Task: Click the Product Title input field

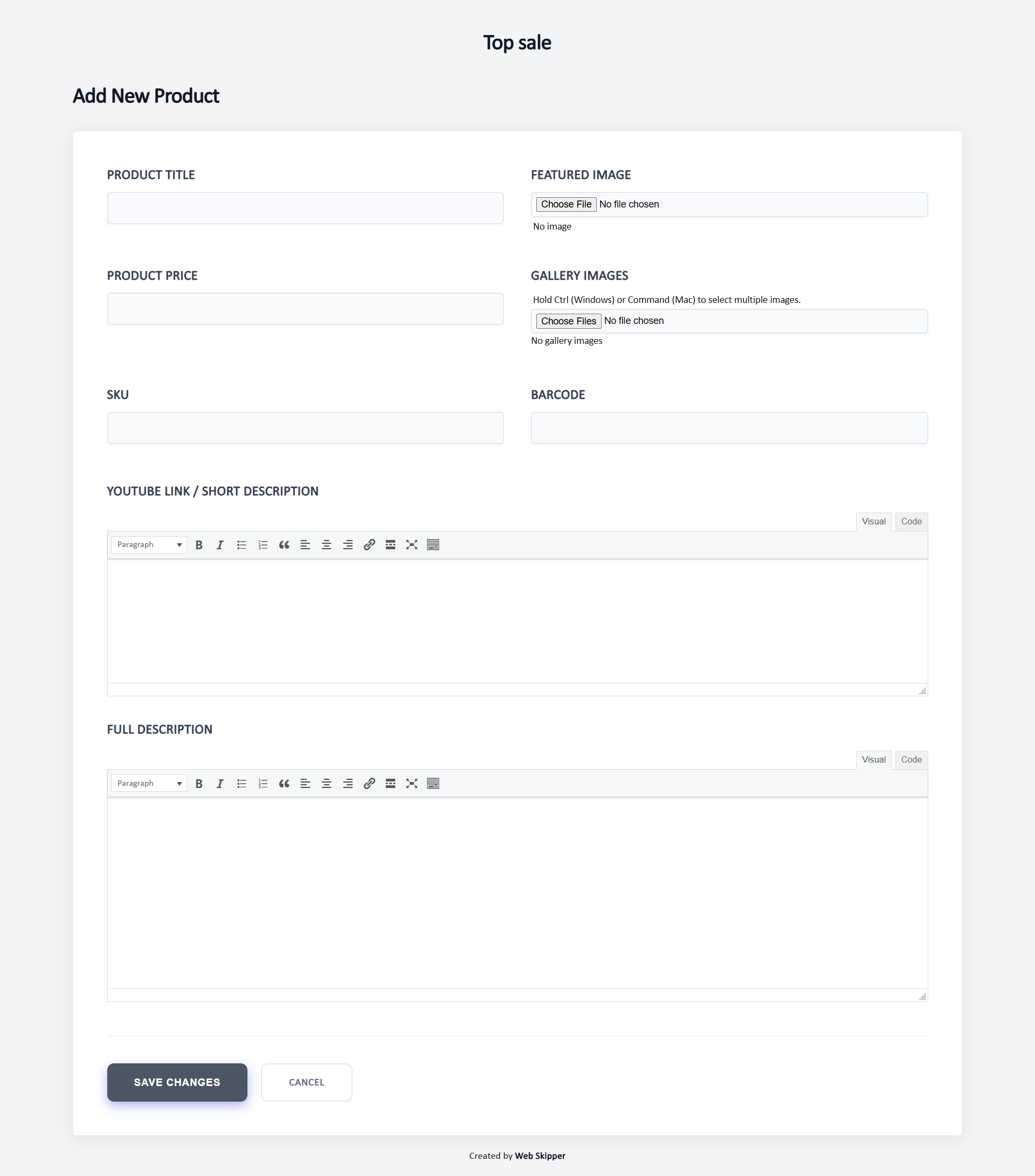Action: tap(306, 208)
